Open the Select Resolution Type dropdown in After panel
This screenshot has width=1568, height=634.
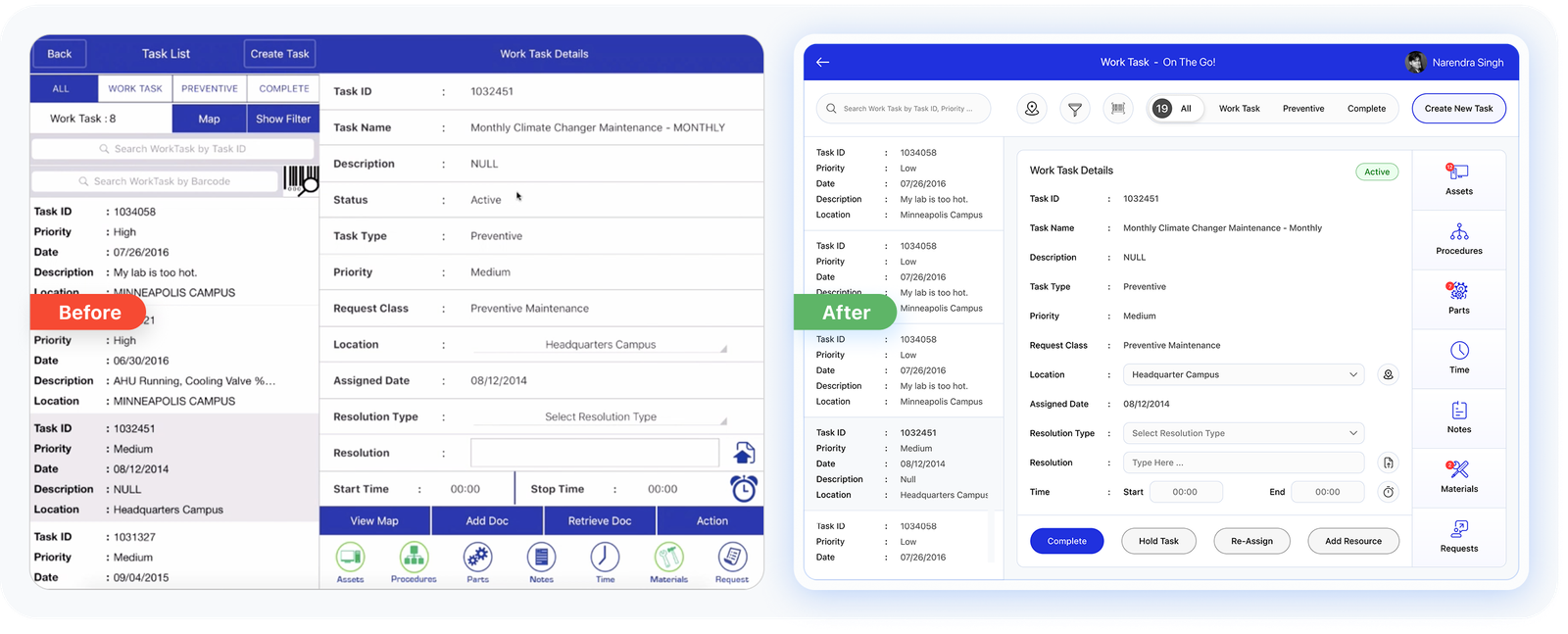tap(1244, 433)
